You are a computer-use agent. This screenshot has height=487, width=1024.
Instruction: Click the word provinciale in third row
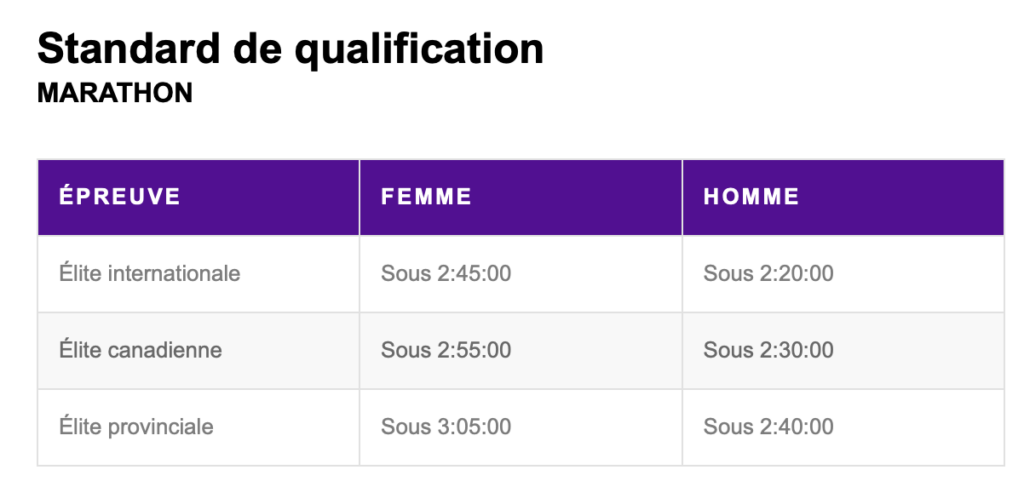click(x=160, y=428)
